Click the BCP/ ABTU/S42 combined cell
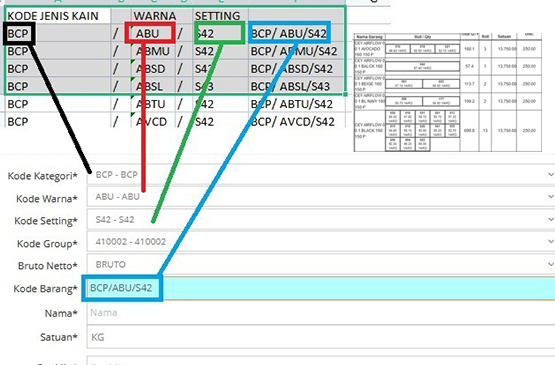This screenshot has width=555, height=365. (297, 104)
